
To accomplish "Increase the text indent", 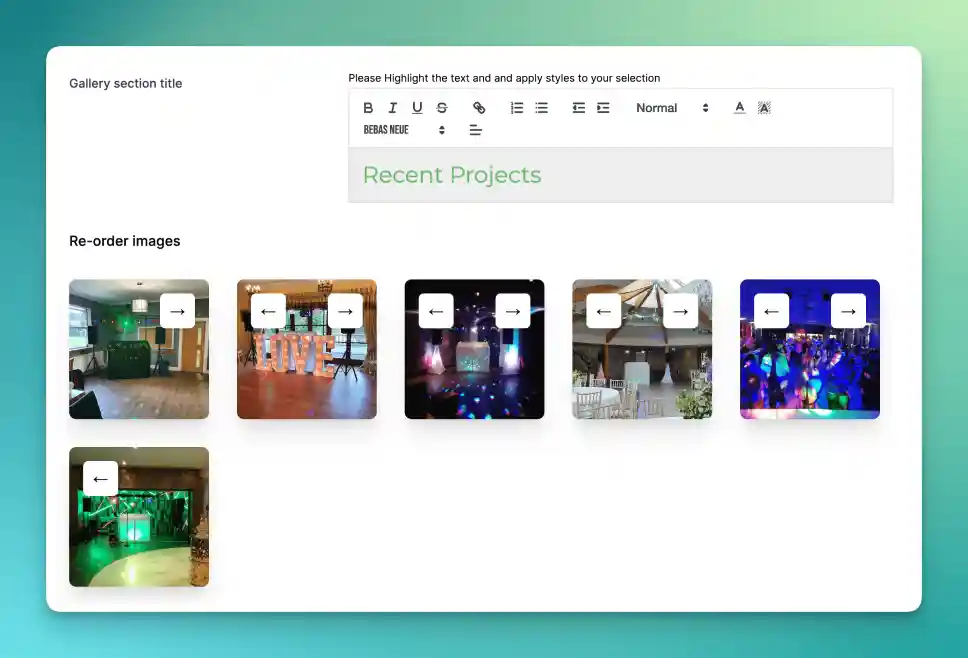I will 603,108.
